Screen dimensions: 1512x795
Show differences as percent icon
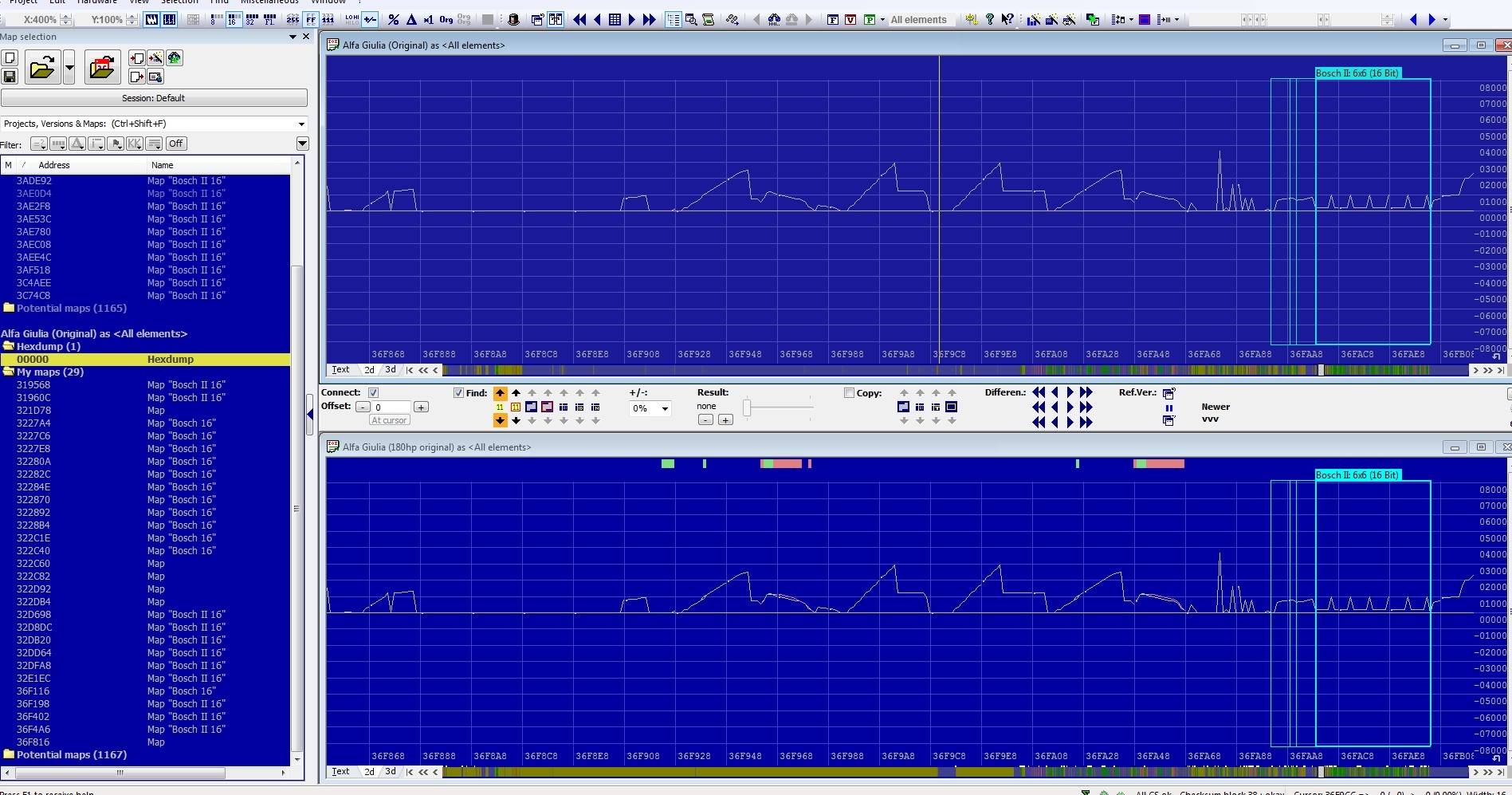[x=393, y=19]
